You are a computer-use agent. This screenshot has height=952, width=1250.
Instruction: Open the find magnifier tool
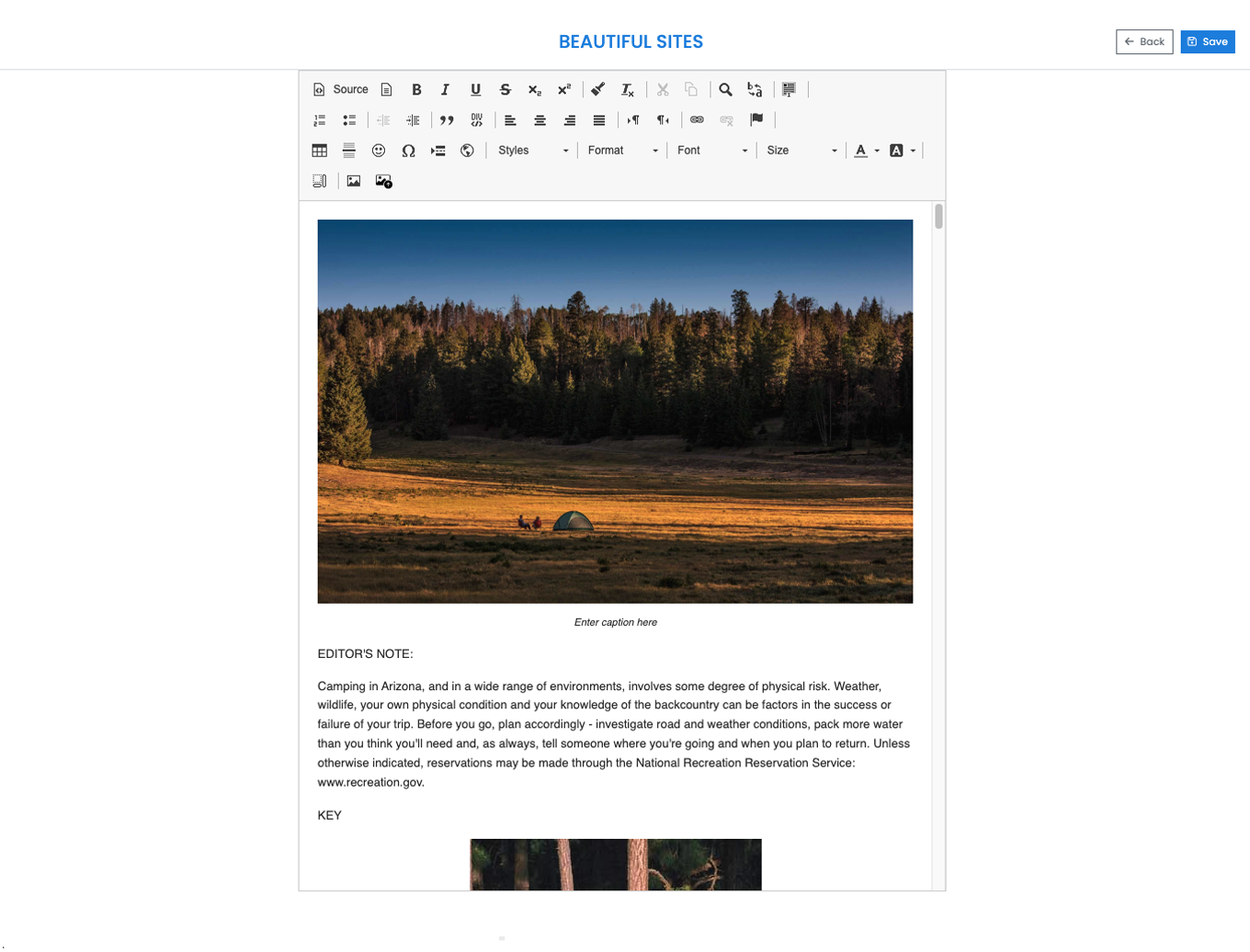pos(725,90)
